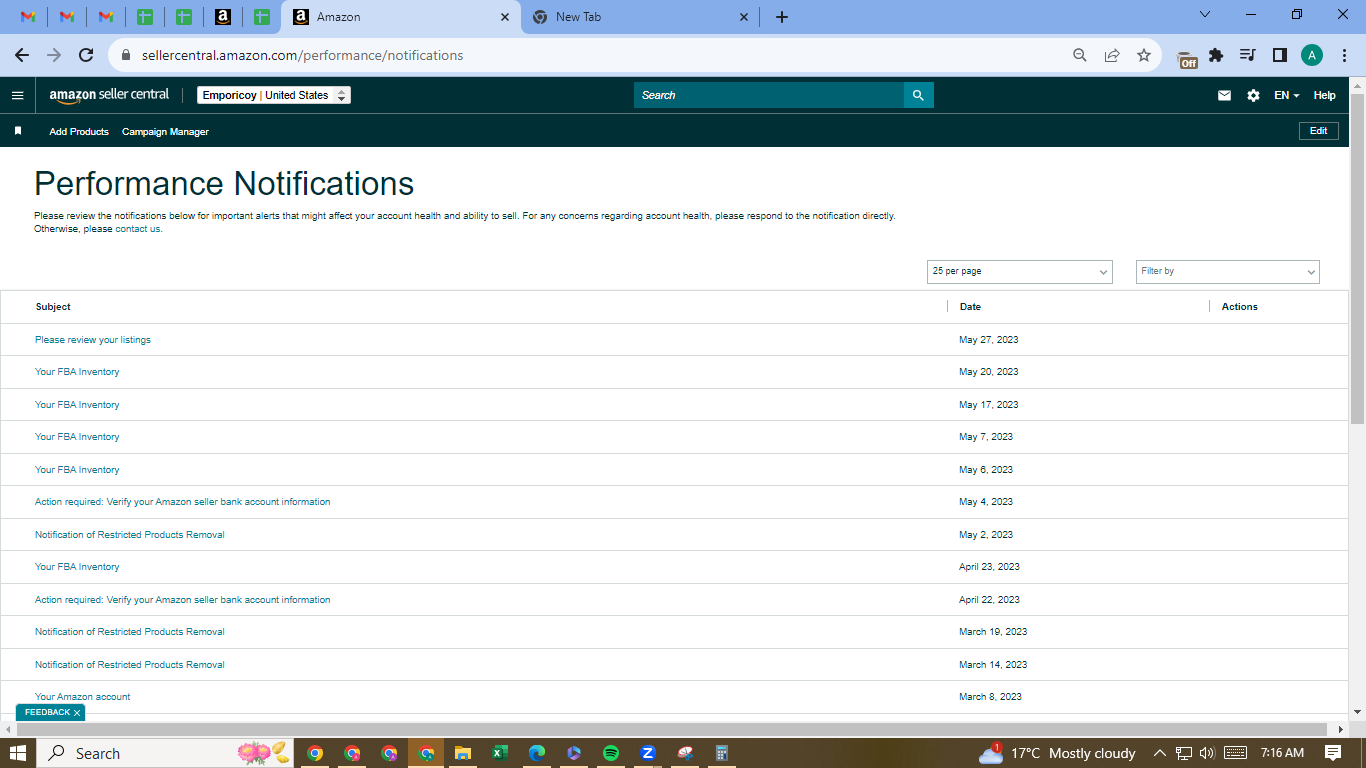The height and width of the screenshot is (768, 1366).
Task: Open the weather widget showing 17°C Mostly cloudy
Action: pos(1057,753)
